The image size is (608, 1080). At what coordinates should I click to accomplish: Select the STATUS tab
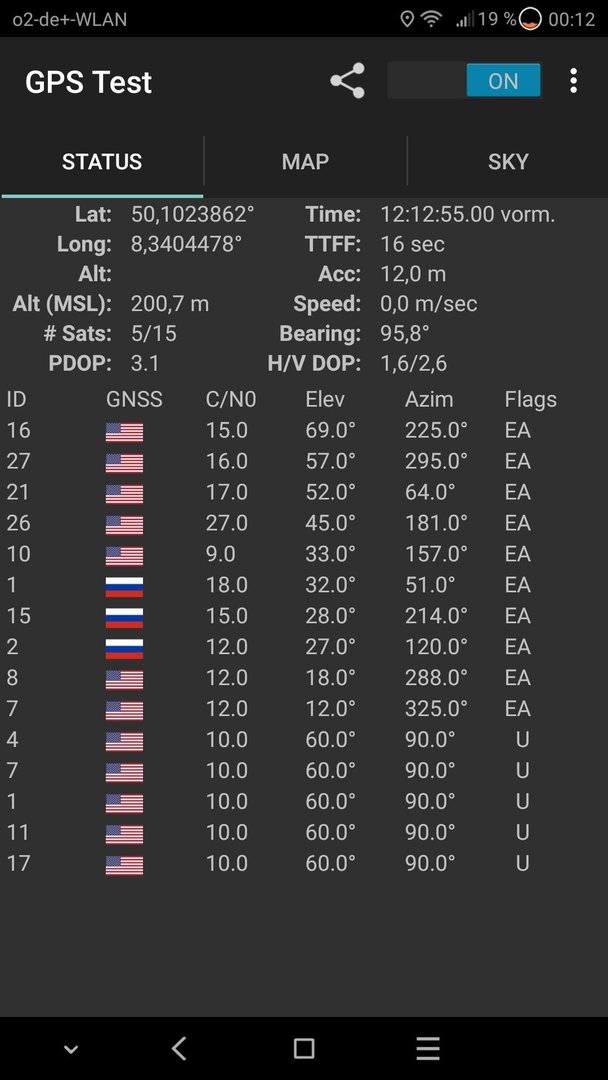point(102,162)
